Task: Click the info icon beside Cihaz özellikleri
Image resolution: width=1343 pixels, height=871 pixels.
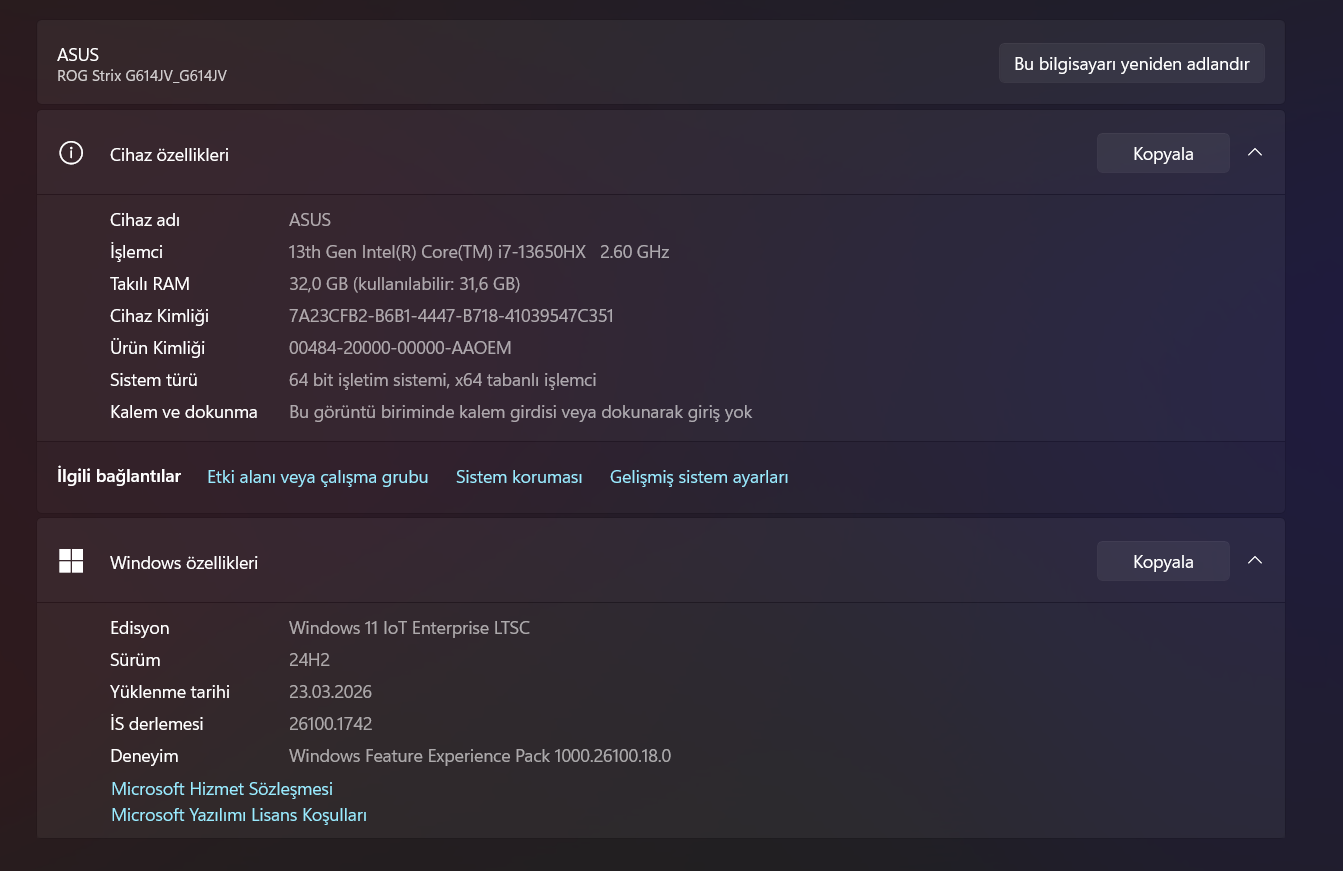Action: click(71, 153)
